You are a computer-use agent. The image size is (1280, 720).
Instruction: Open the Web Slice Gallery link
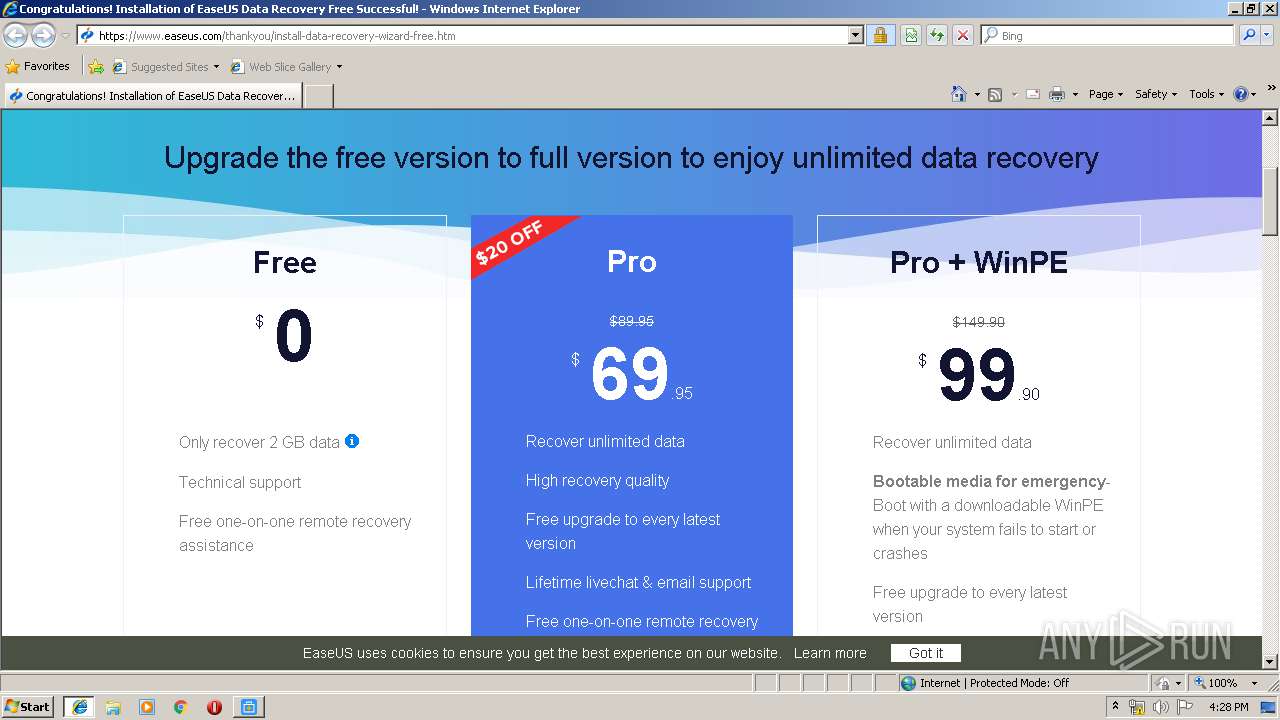click(281, 67)
